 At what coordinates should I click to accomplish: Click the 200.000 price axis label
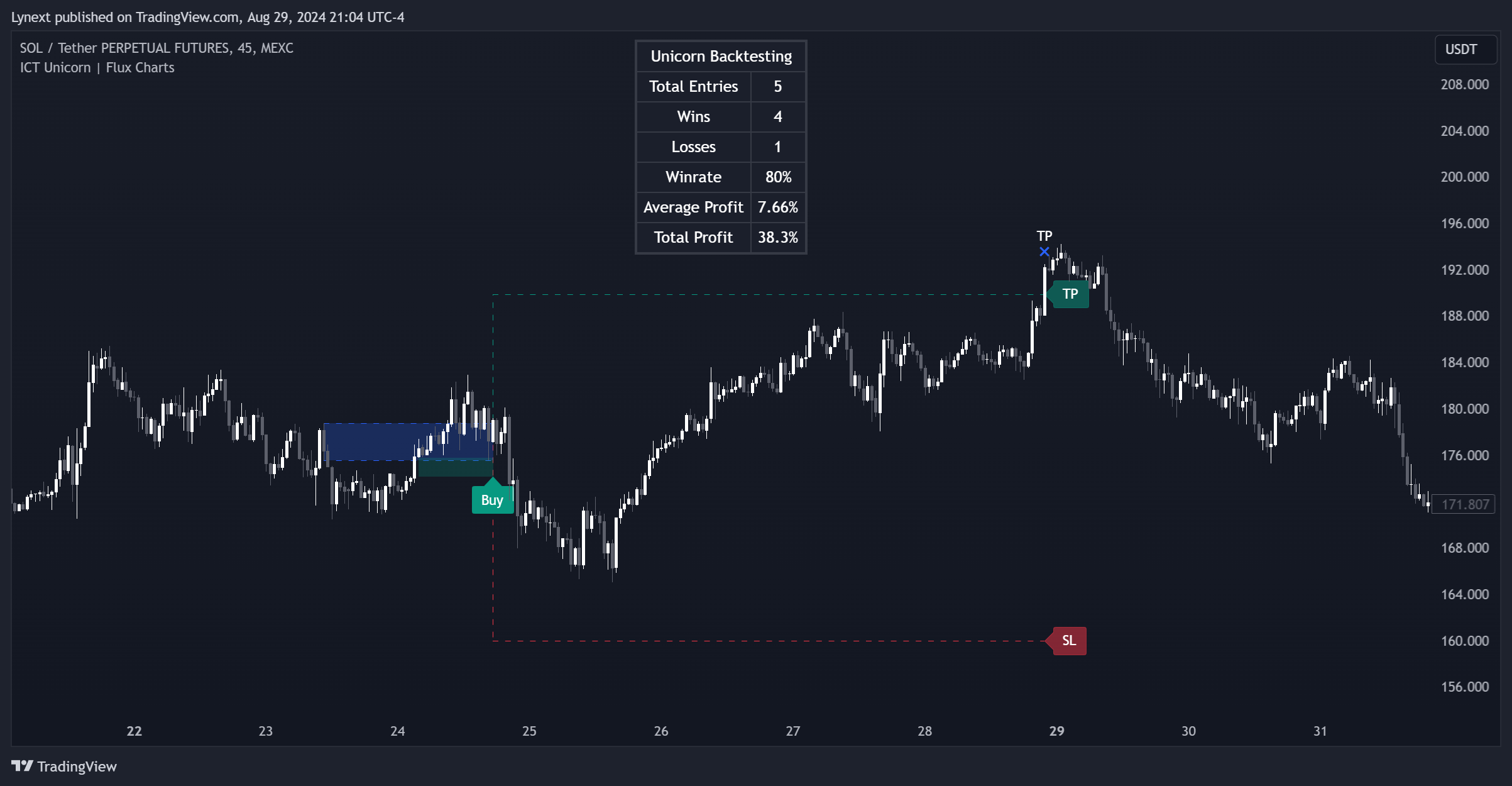1464,177
